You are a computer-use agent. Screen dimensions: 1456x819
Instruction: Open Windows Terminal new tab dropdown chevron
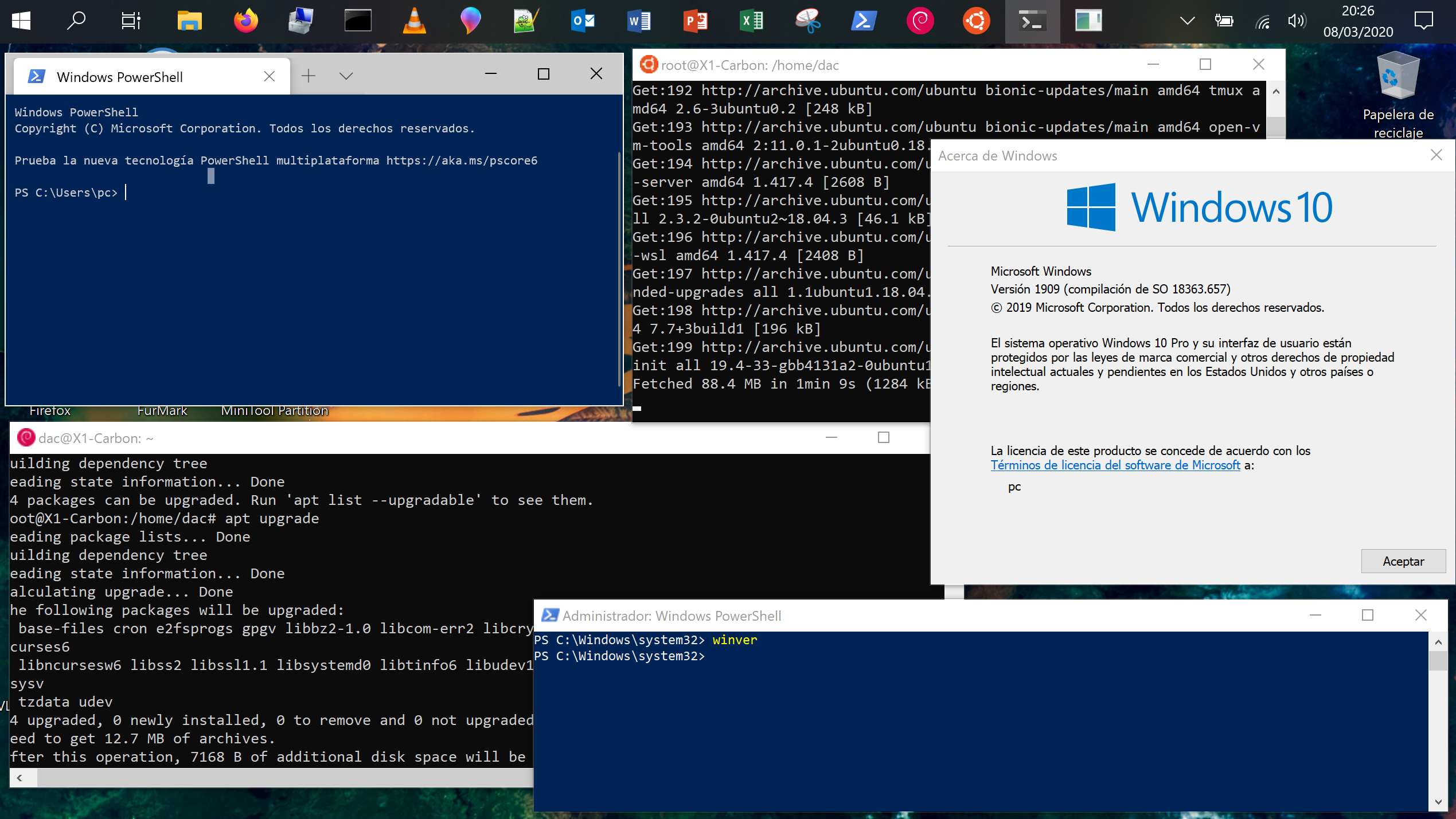[x=346, y=76]
